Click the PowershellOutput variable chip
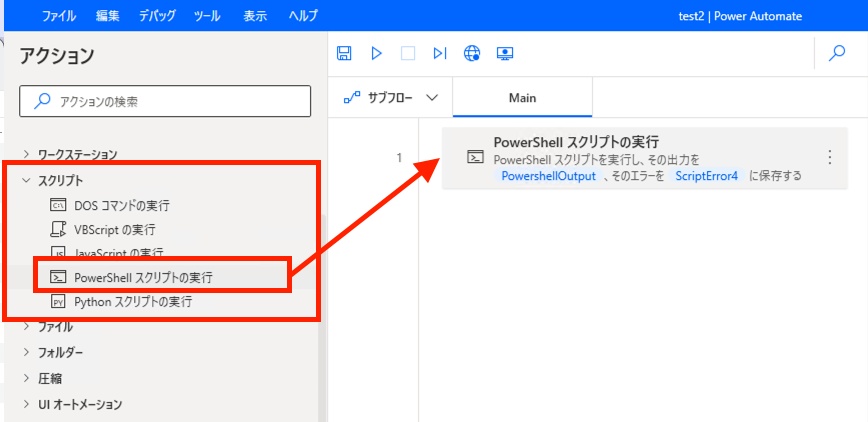The width and height of the screenshot is (868, 422). click(x=548, y=176)
